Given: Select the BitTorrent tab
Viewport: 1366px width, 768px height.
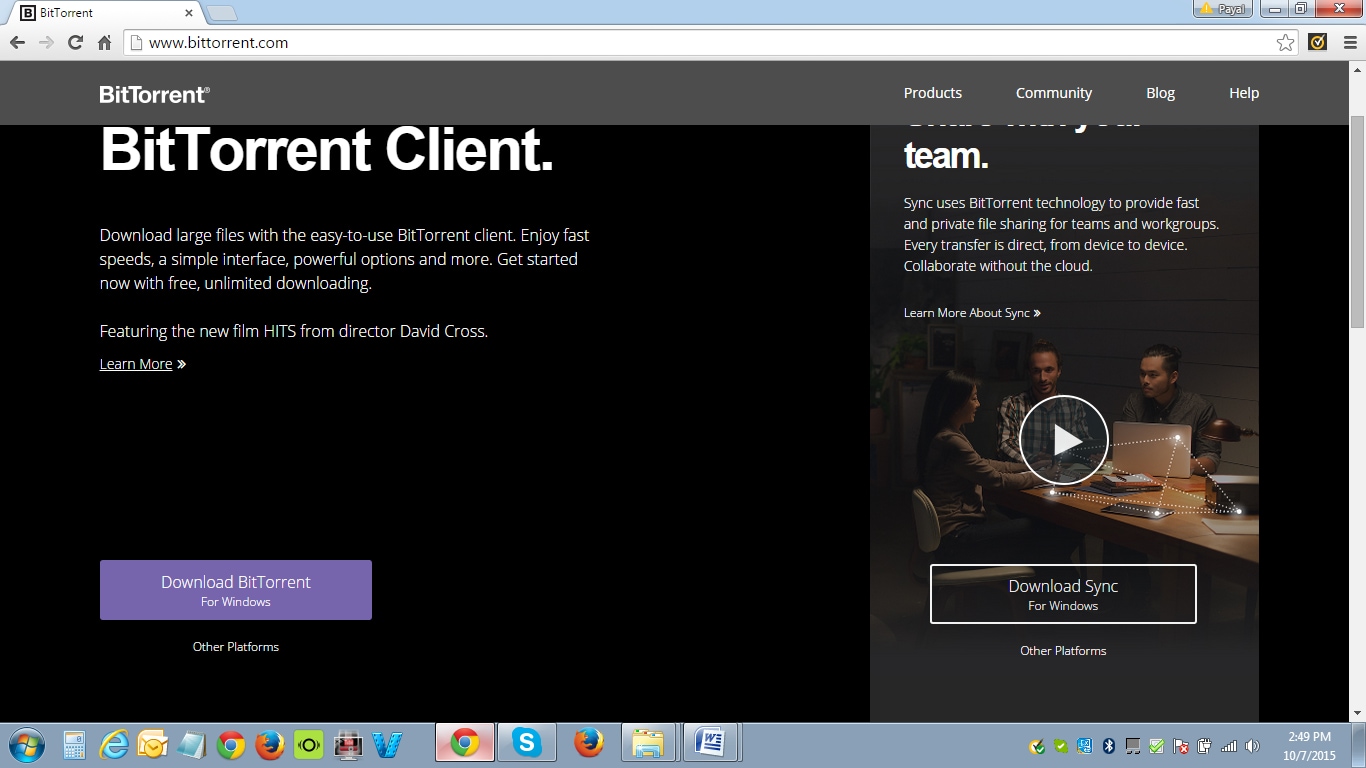Looking at the screenshot, I should (x=105, y=13).
